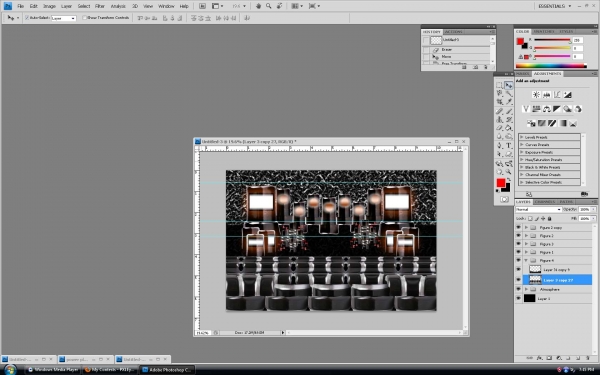Hide the Figure 2 copy group
The image size is (600, 375).
pos(518,227)
